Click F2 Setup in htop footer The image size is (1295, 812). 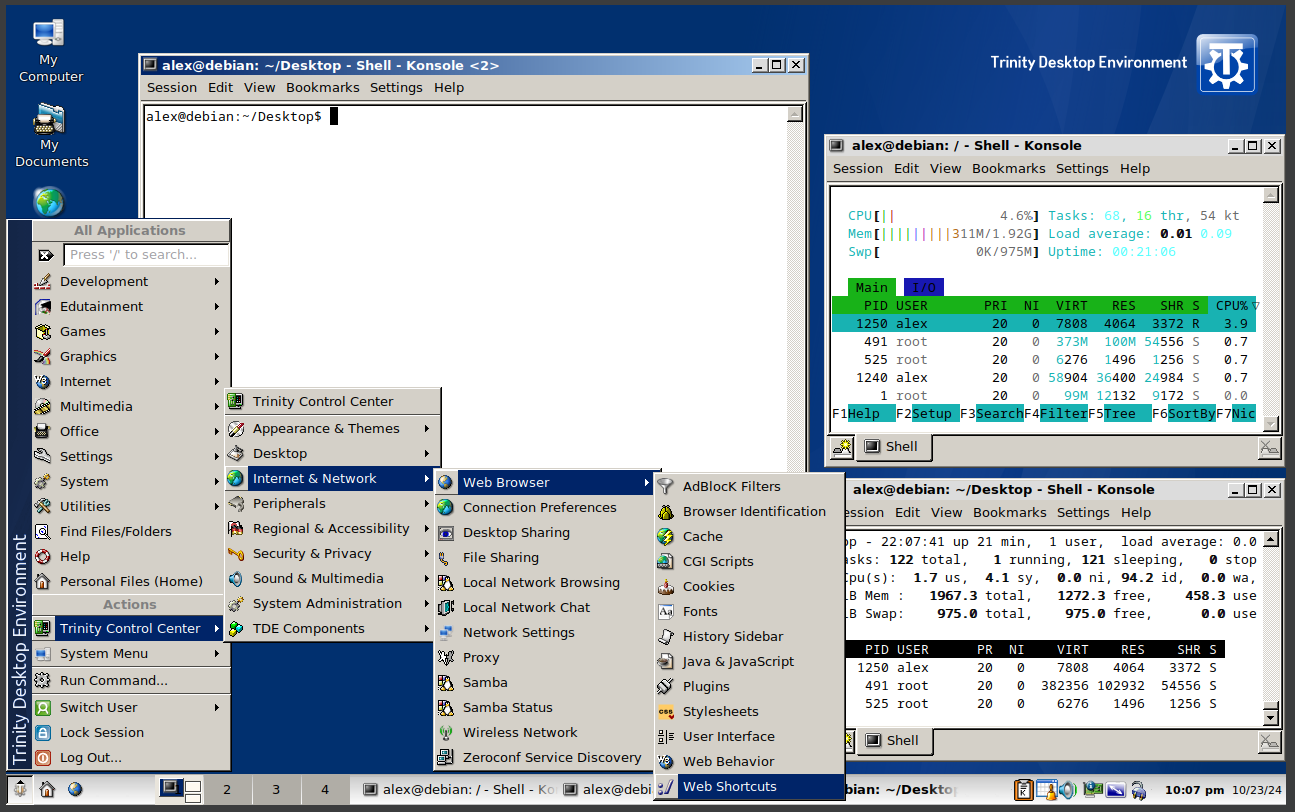tap(926, 414)
